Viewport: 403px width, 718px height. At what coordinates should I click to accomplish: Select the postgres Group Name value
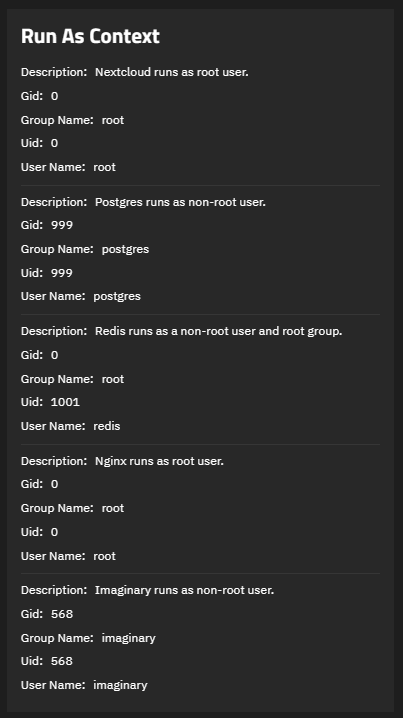pos(125,250)
